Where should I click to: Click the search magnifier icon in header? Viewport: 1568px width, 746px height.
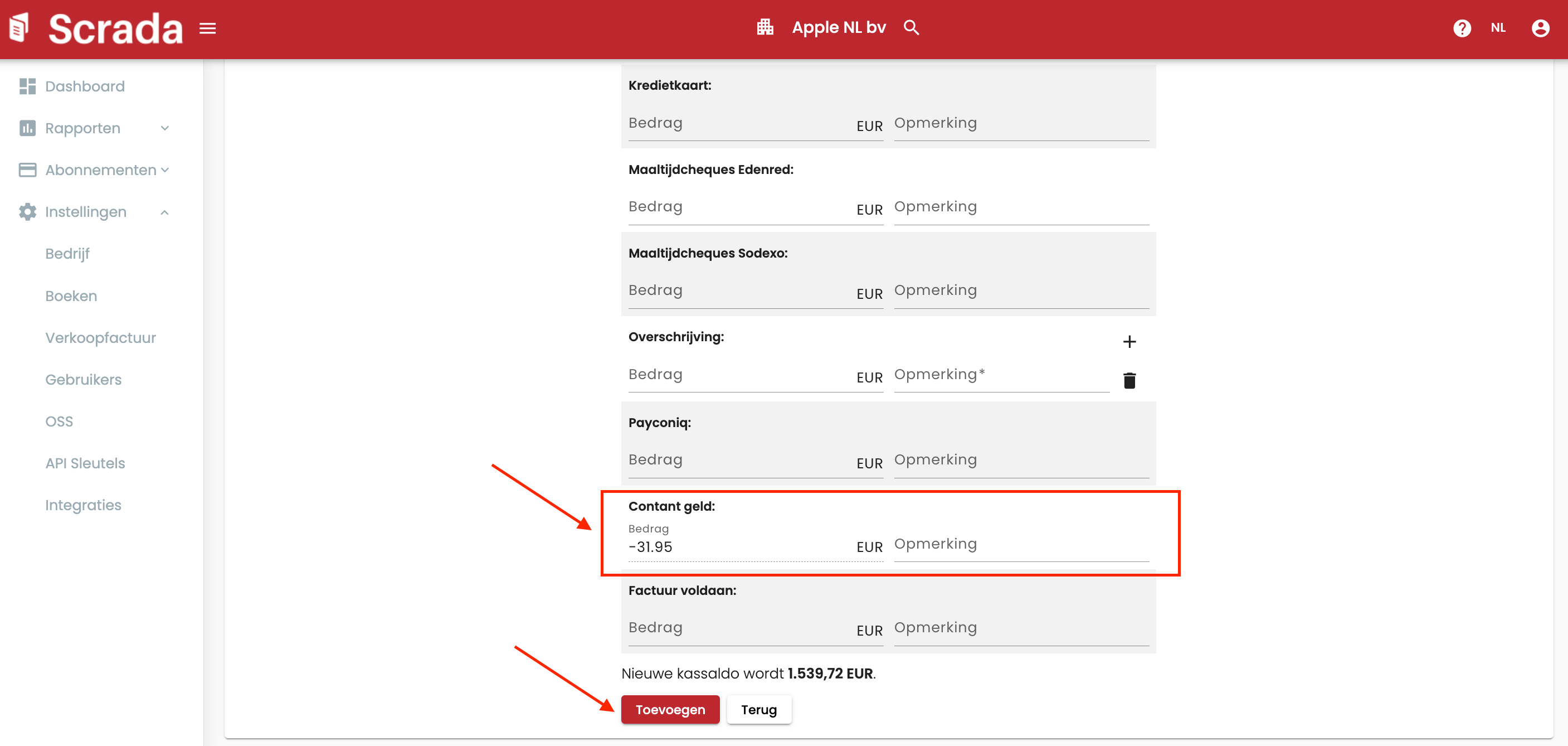tap(910, 27)
